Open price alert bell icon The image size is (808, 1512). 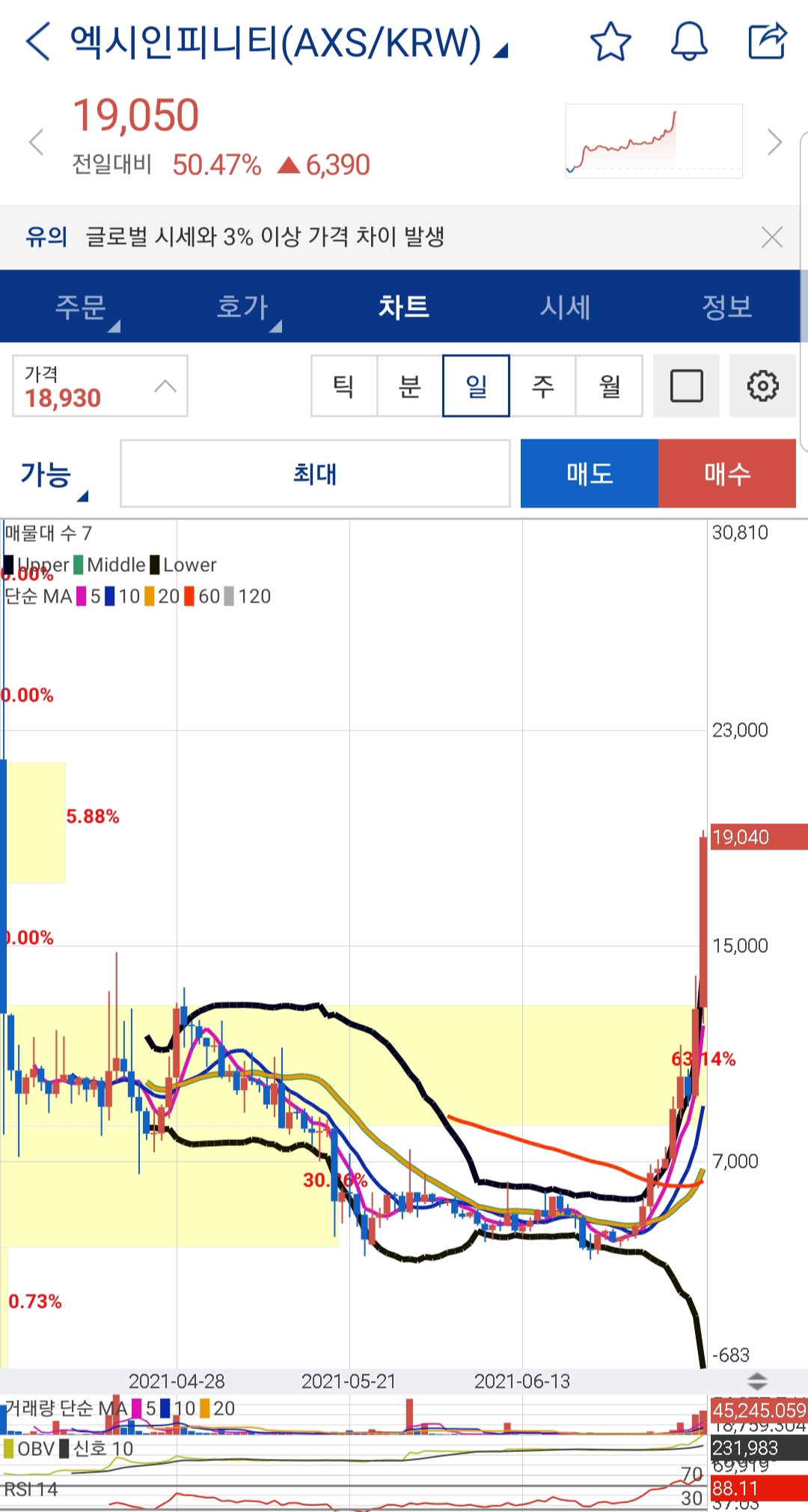689,41
